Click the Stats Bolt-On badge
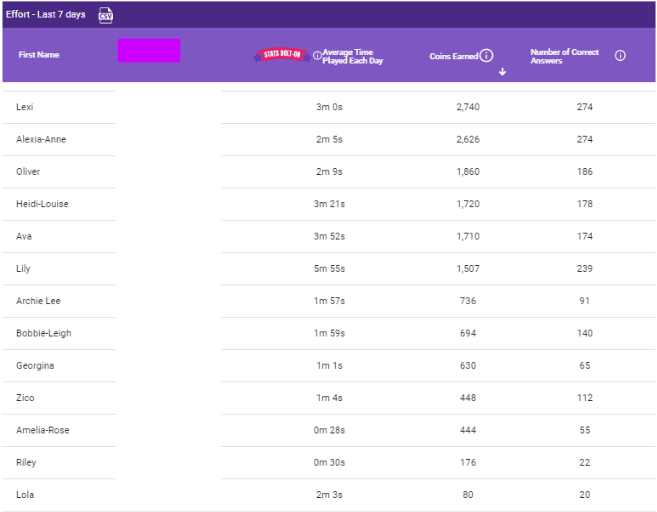 pos(281,55)
